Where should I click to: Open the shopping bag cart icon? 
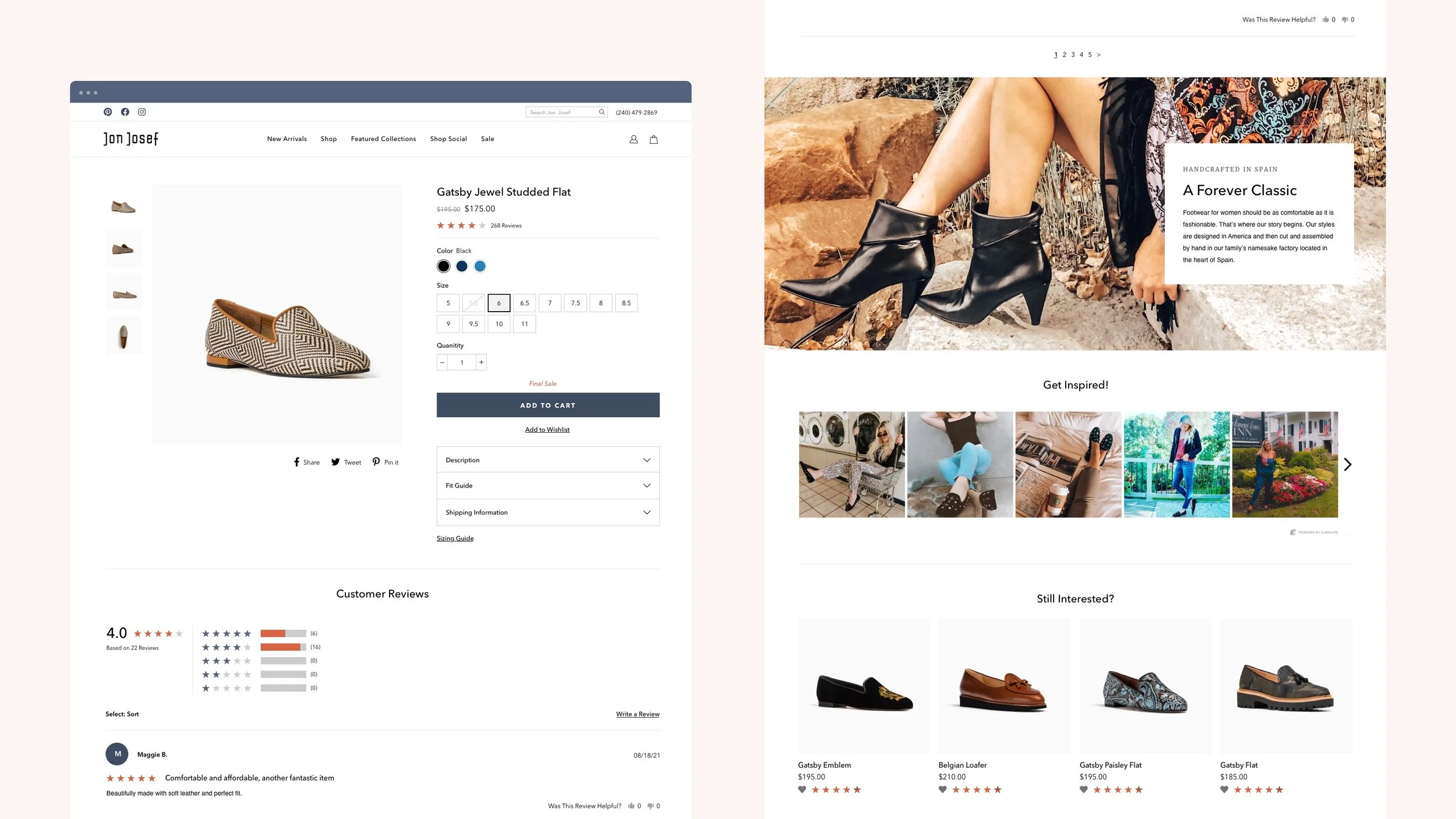tap(653, 139)
